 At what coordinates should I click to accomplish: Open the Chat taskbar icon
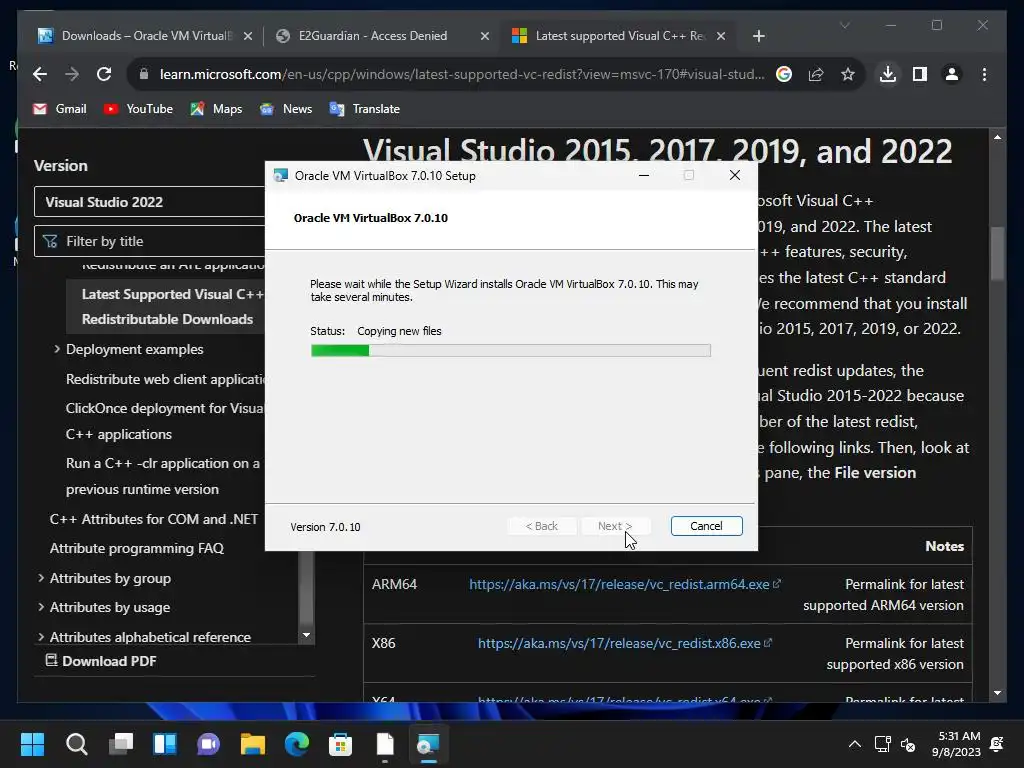click(209, 744)
